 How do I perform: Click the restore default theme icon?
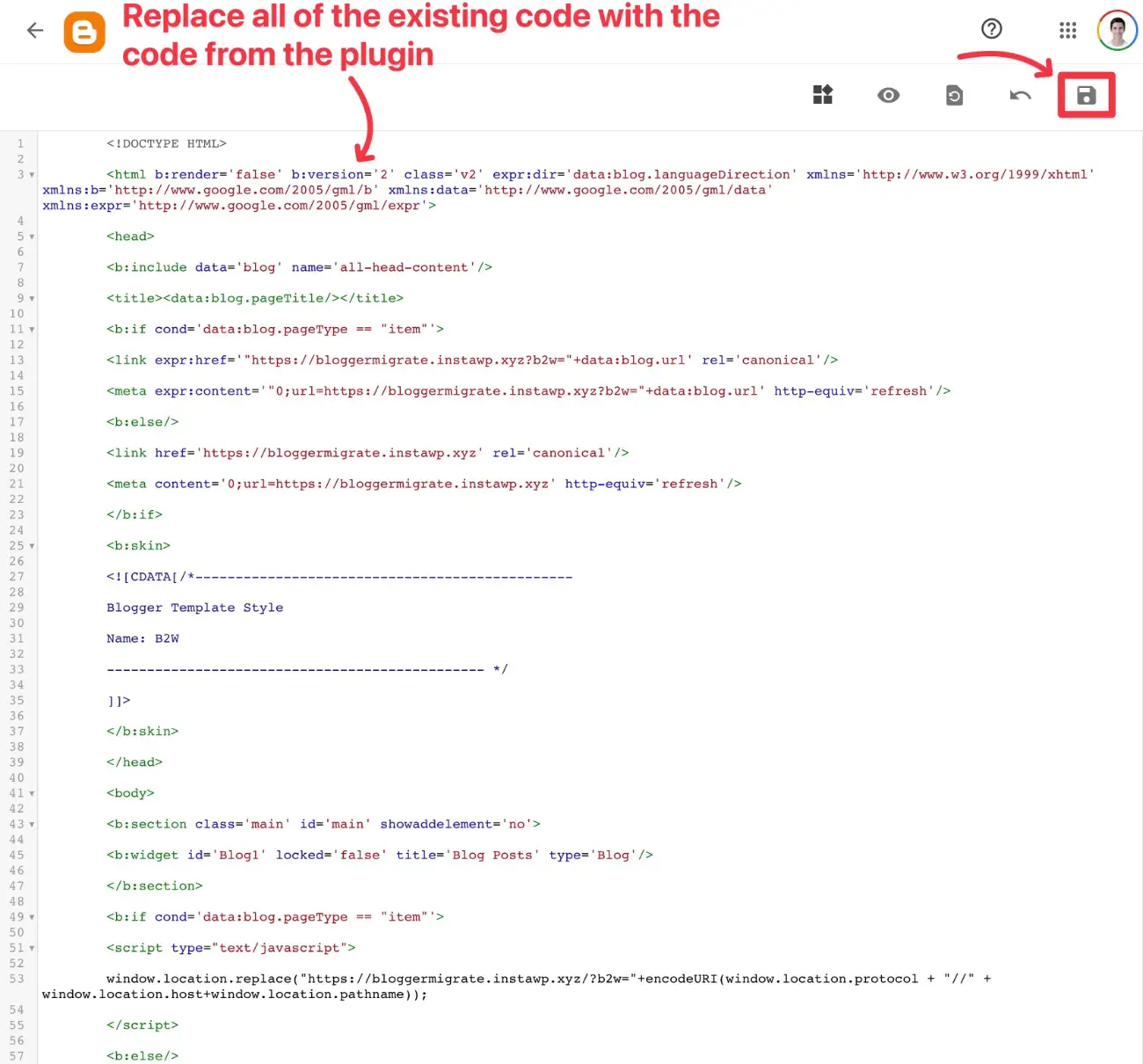coord(955,95)
